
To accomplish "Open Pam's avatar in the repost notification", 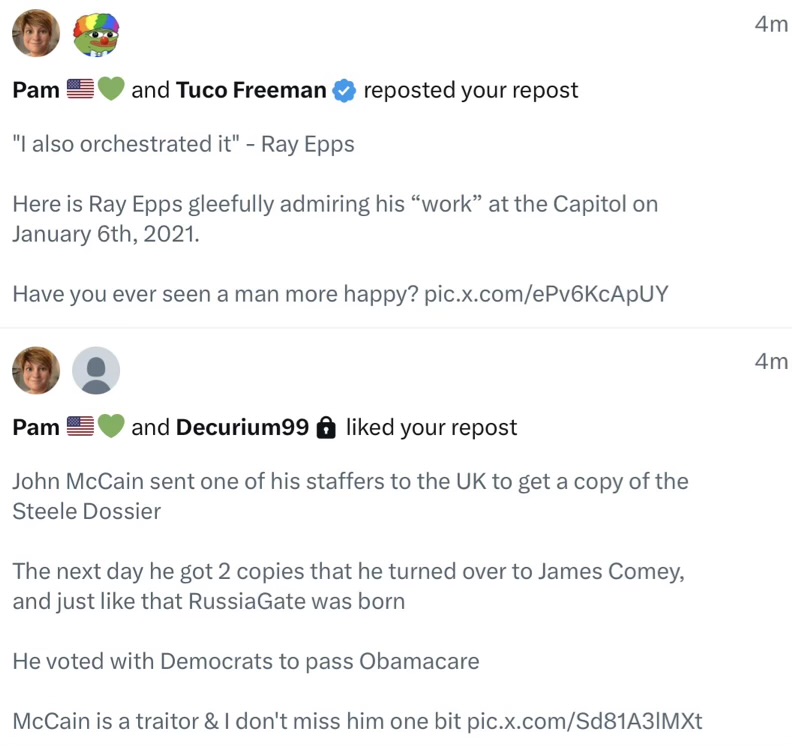I will (35, 33).
